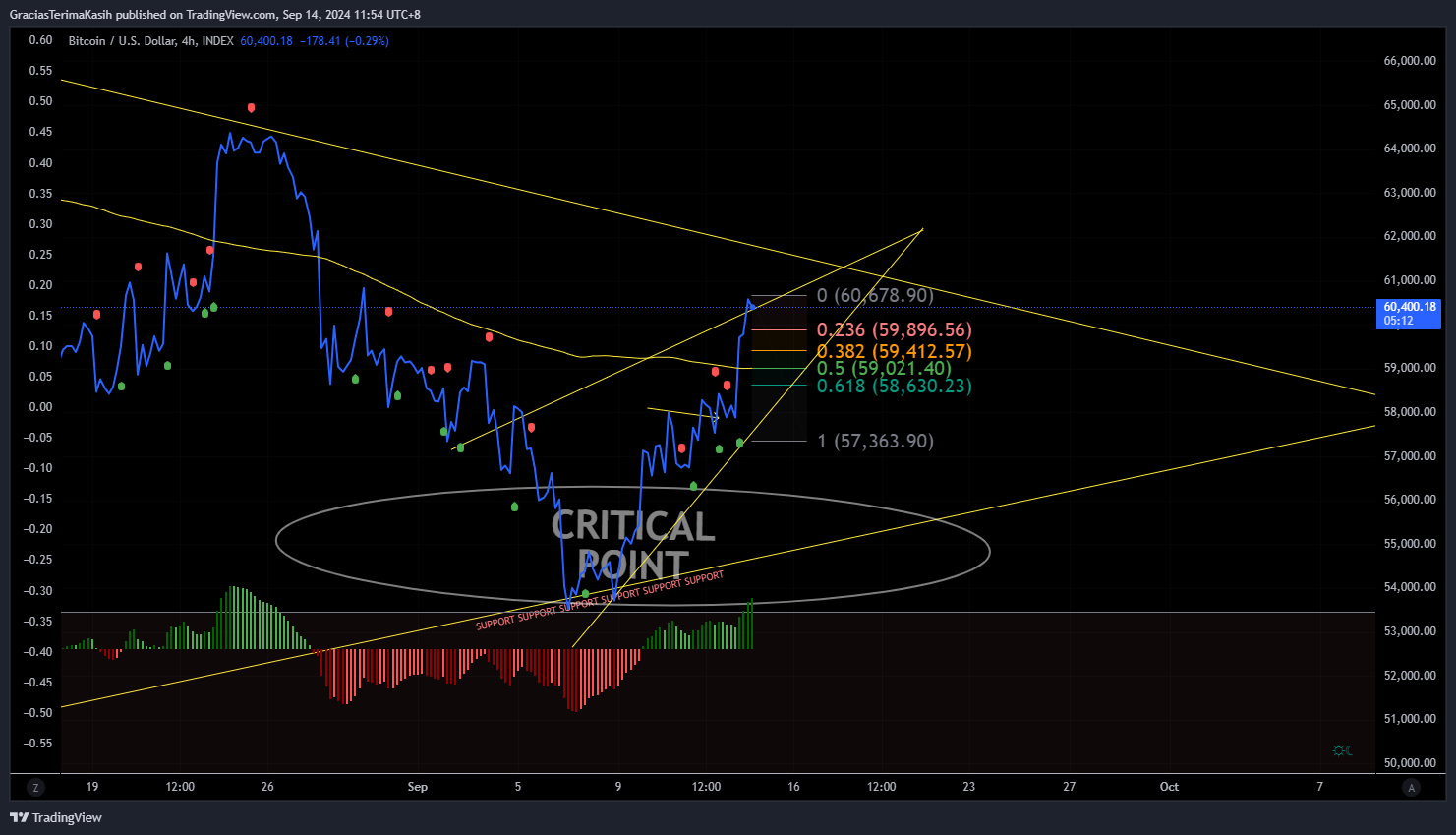Click the 26 date label on time axis
Screen dimensions: 1456x835
[267, 787]
